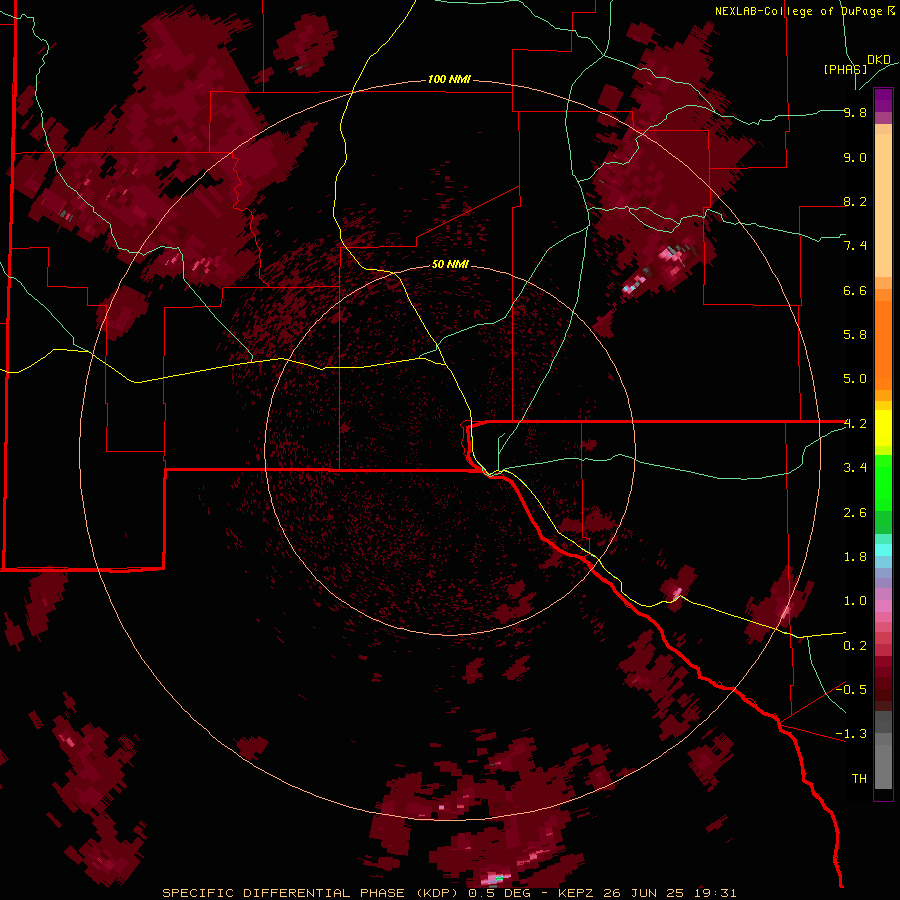
Task: Click the 1.8 value on the color scale
Action: coord(855,557)
